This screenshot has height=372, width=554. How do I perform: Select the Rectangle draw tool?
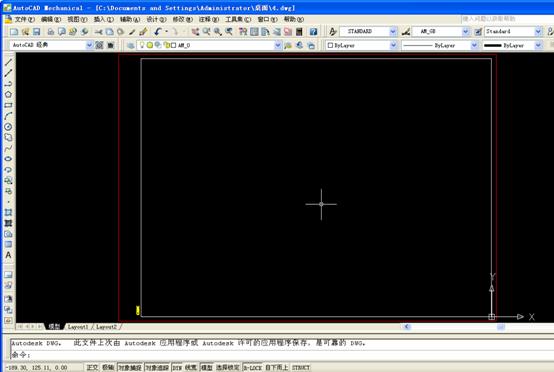pos(8,105)
